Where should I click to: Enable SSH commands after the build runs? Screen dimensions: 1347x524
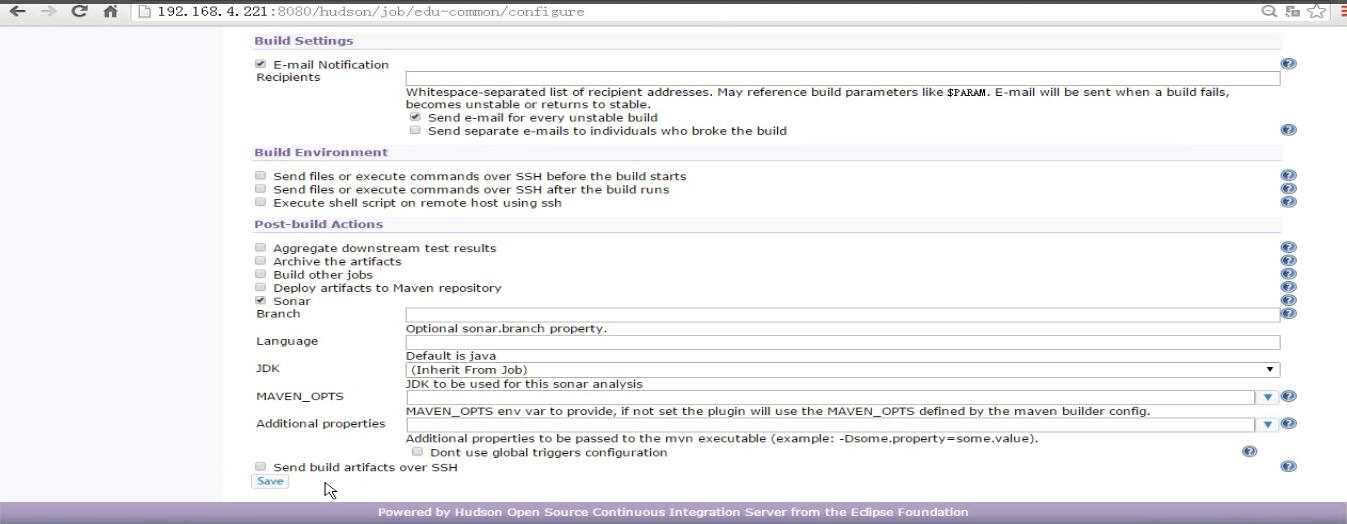(x=261, y=188)
